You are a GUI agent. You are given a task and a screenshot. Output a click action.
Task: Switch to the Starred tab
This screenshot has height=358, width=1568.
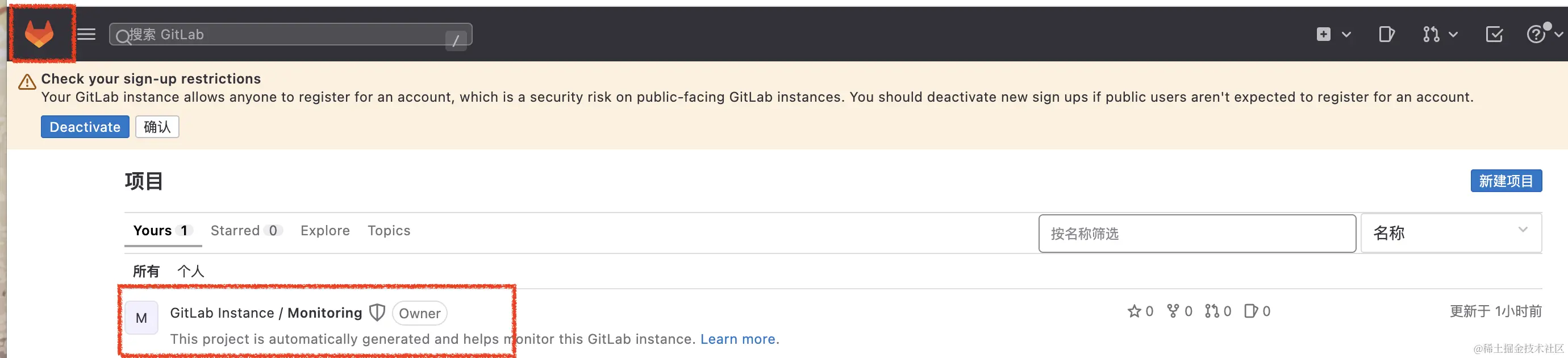[x=245, y=231]
